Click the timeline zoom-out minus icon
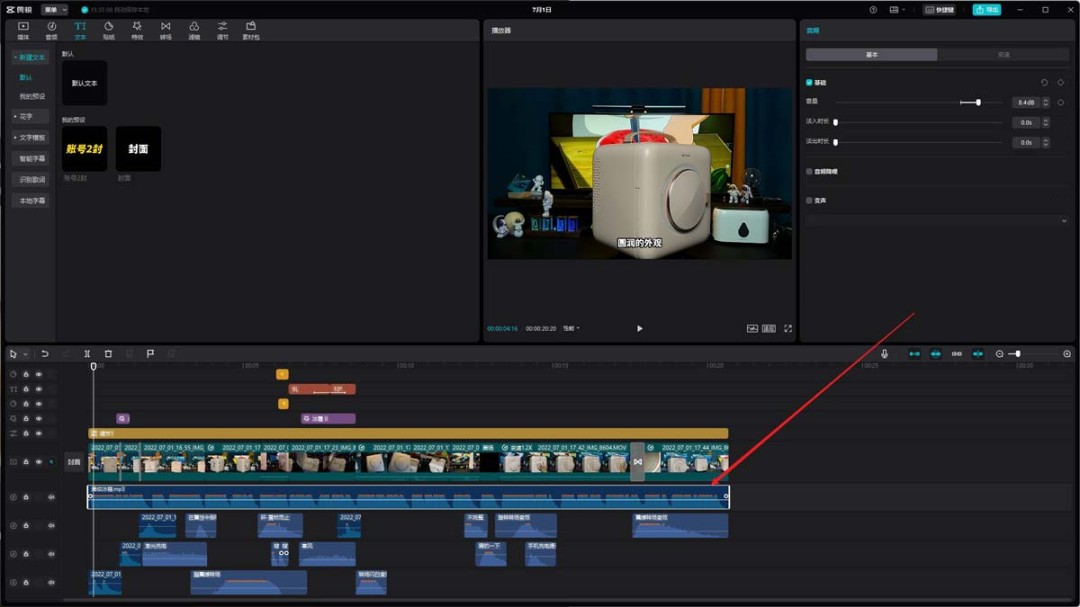The height and width of the screenshot is (607, 1080). (x=999, y=354)
